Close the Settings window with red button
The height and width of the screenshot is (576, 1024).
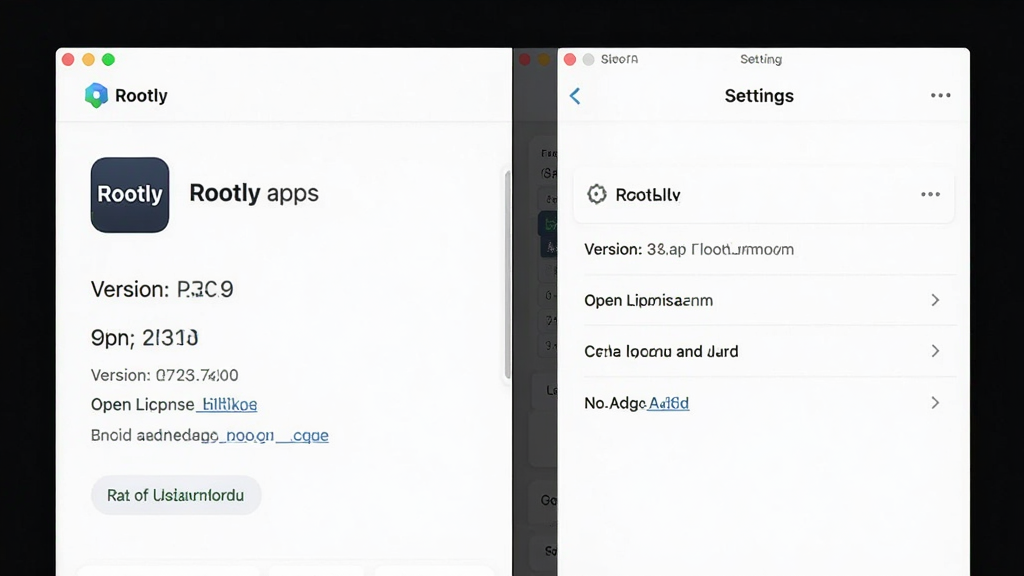point(569,59)
